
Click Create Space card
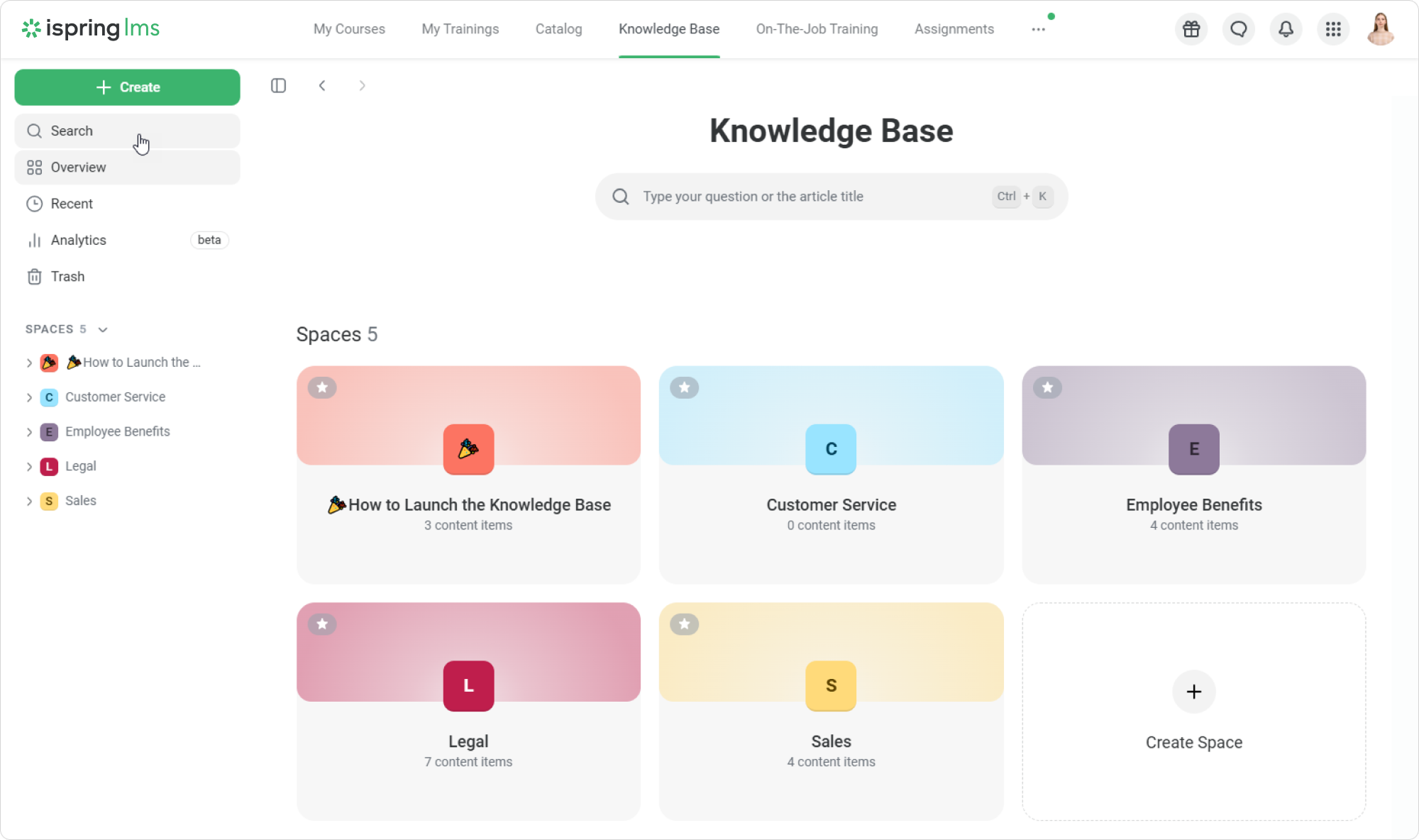[x=1193, y=711]
